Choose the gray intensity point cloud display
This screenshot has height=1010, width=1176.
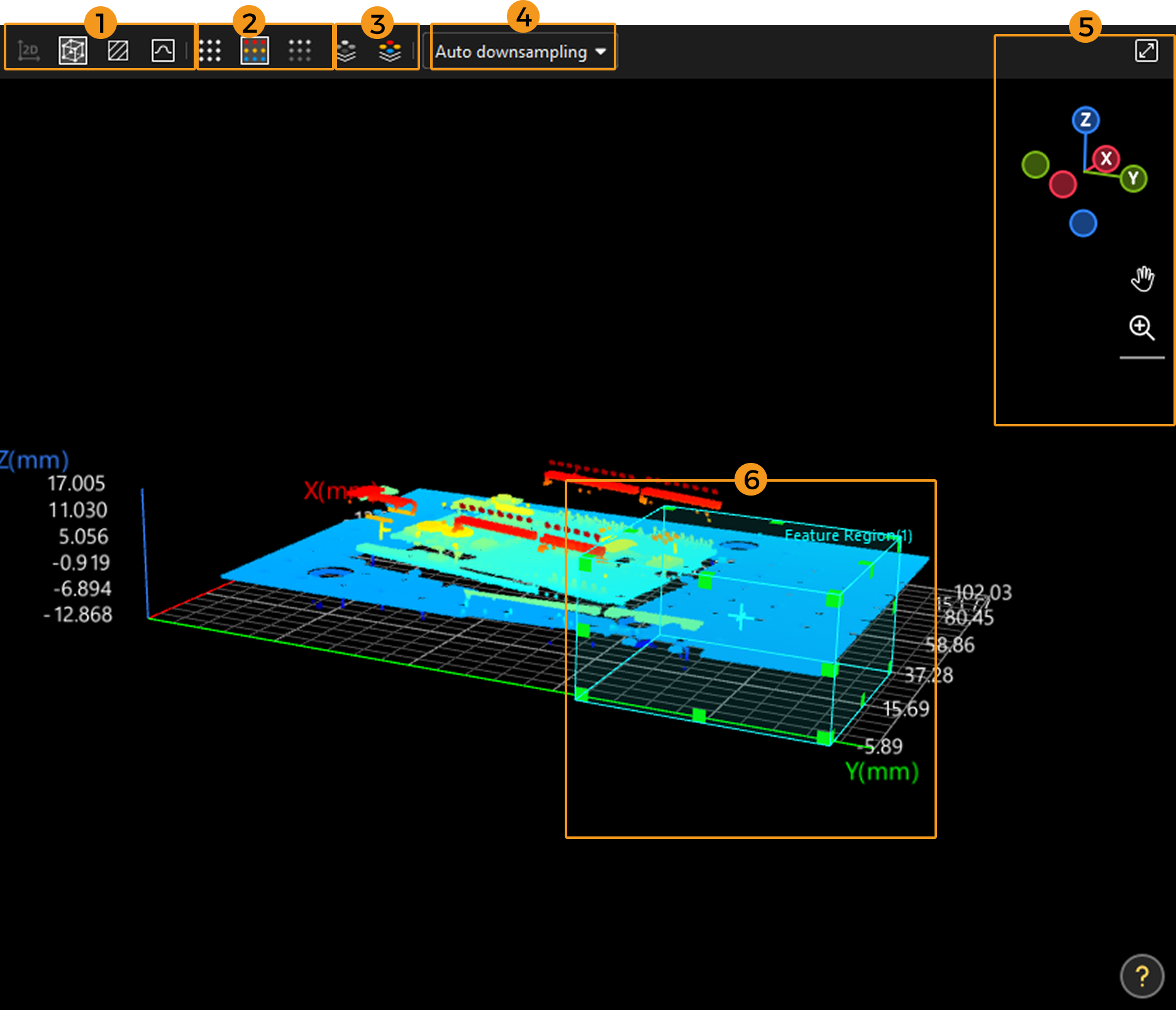tap(299, 50)
